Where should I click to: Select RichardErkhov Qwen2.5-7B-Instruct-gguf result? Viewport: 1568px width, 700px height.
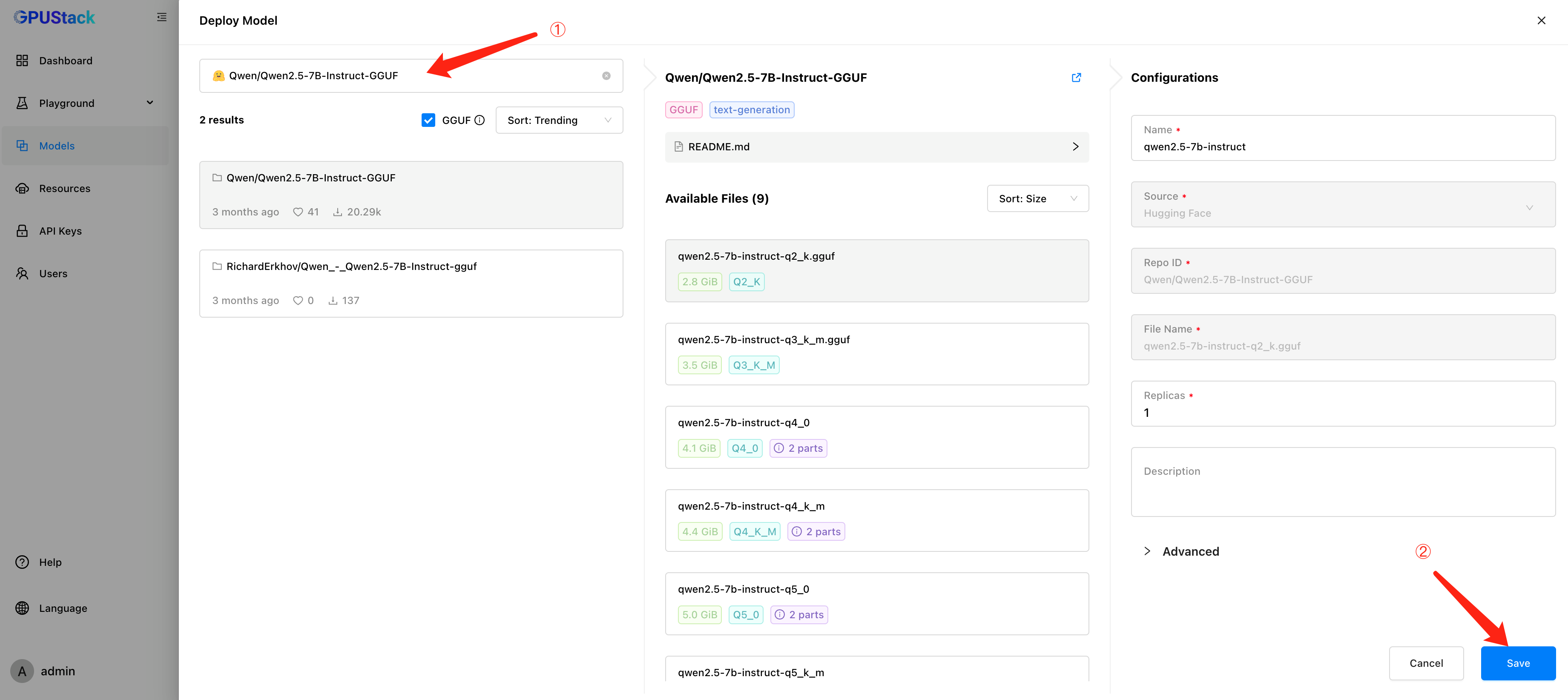pyautogui.click(x=411, y=283)
